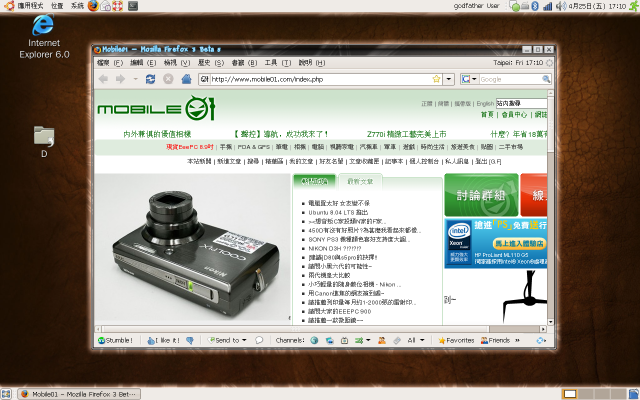The width and height of the screenshot is (640, 400).
Task: Open the 'SONY PS3' article link
Action: click(x=359, y=239)
